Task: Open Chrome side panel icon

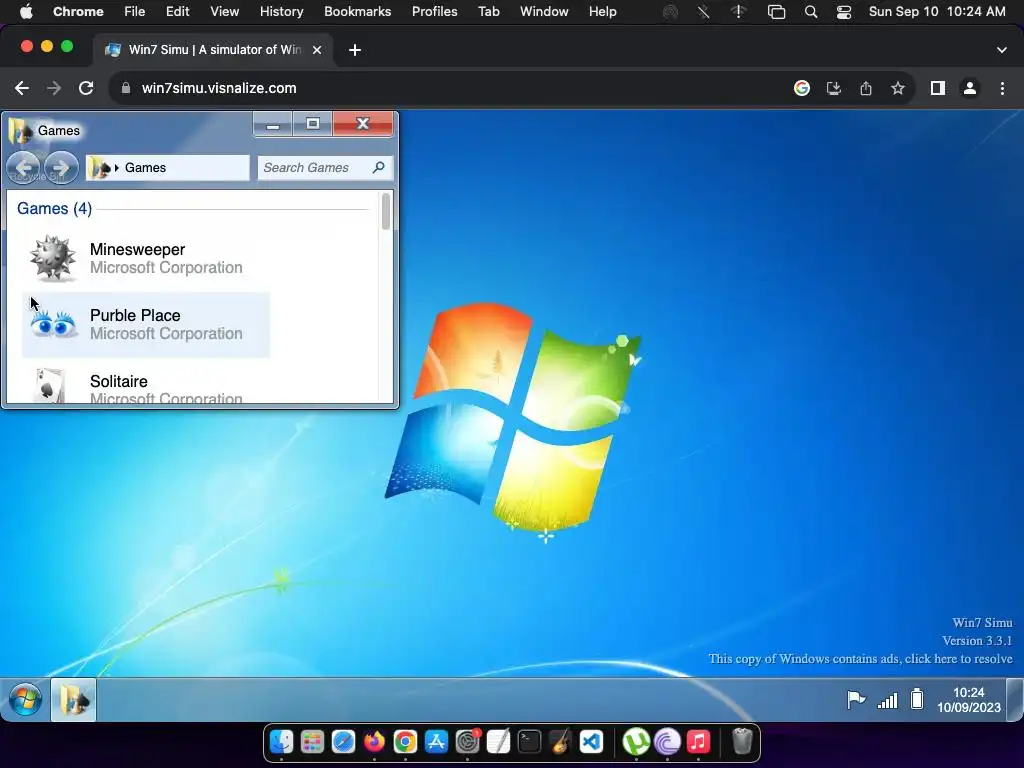Action: [938, 88]
